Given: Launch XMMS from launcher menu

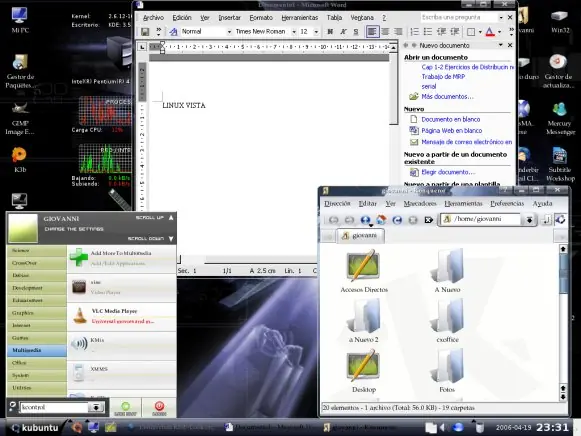Looking at the screenshot, I should click(x=122, y=374).
